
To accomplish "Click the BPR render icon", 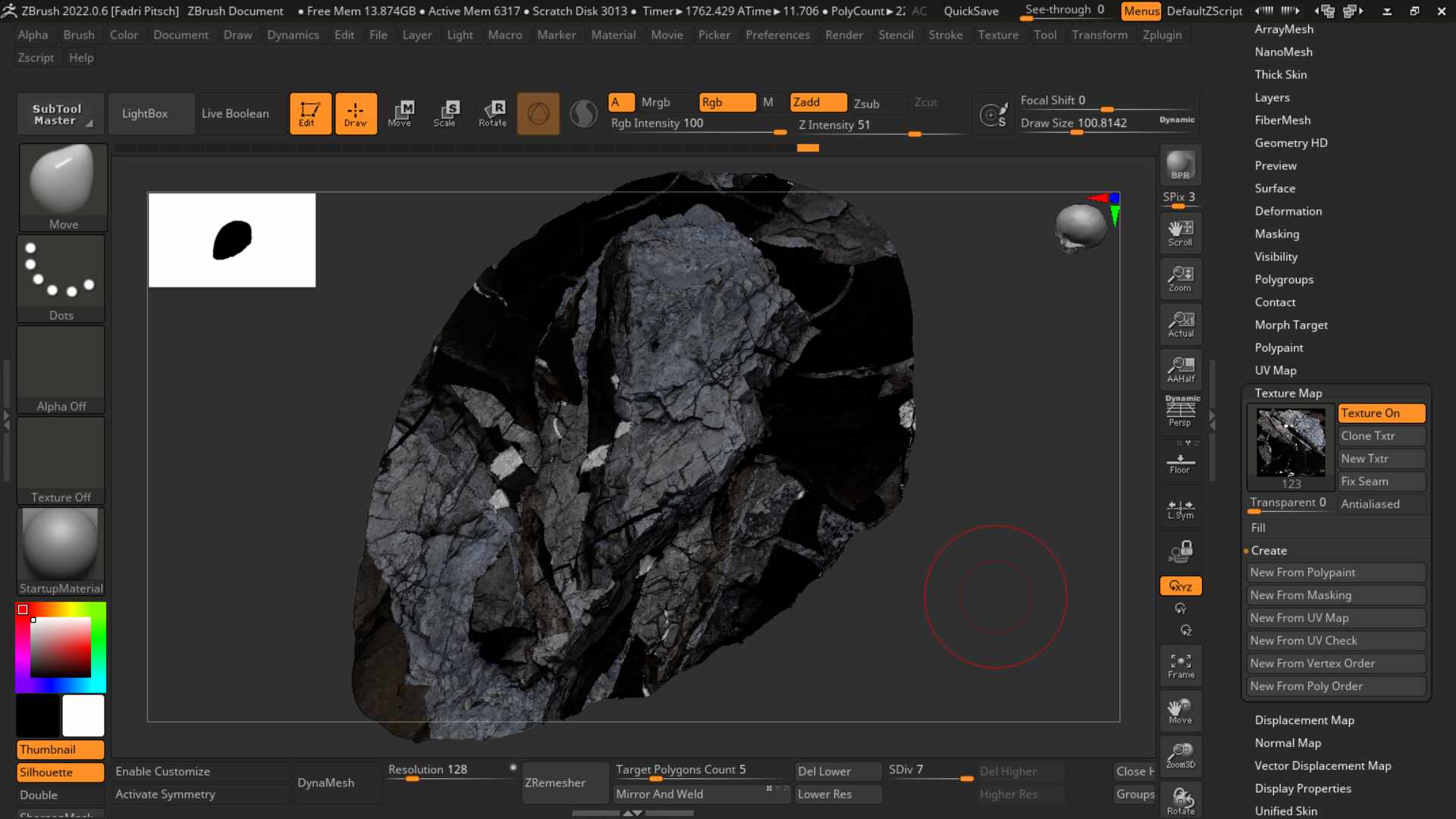I will (1180, 165).
